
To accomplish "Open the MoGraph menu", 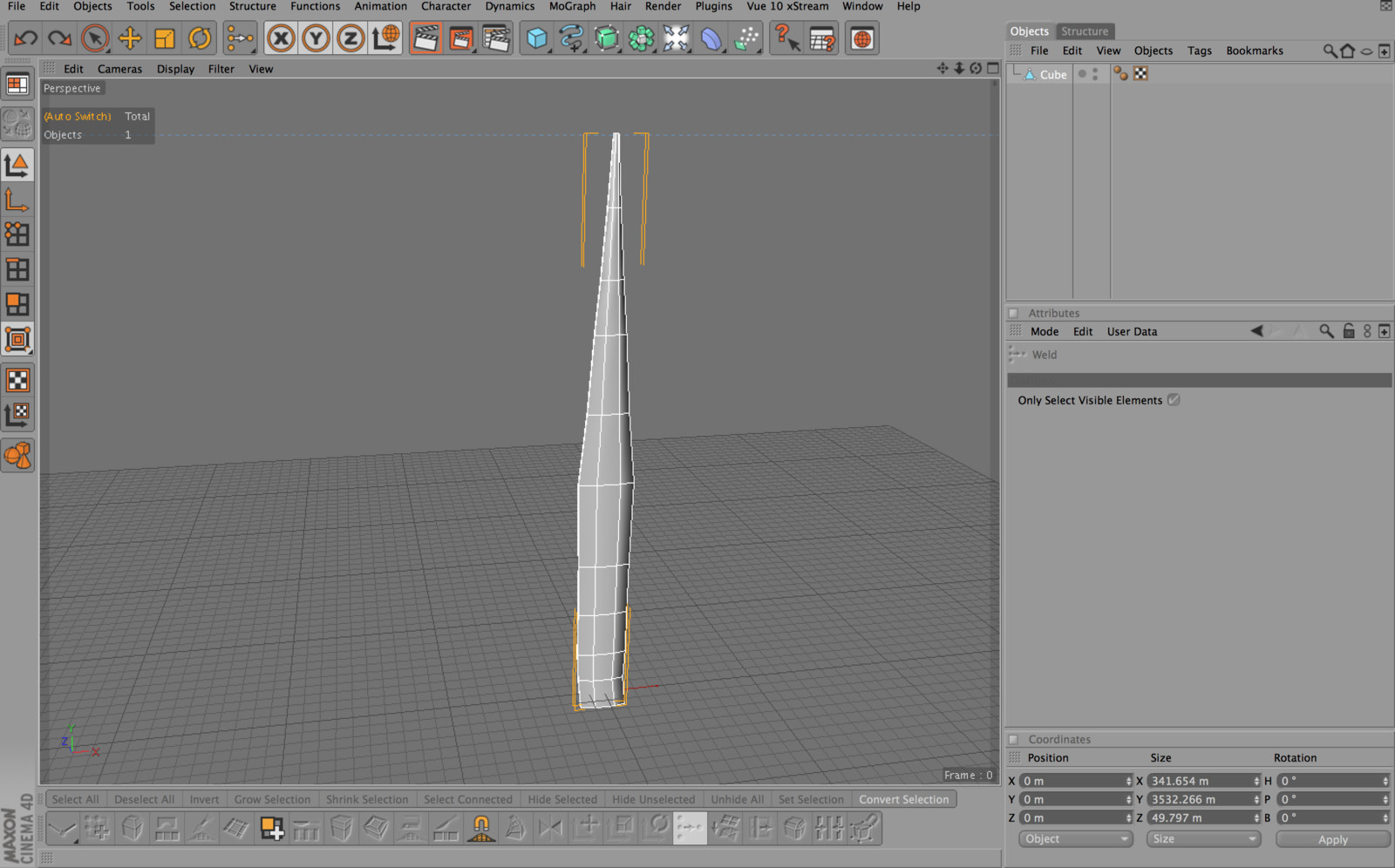I will (572, 6).
